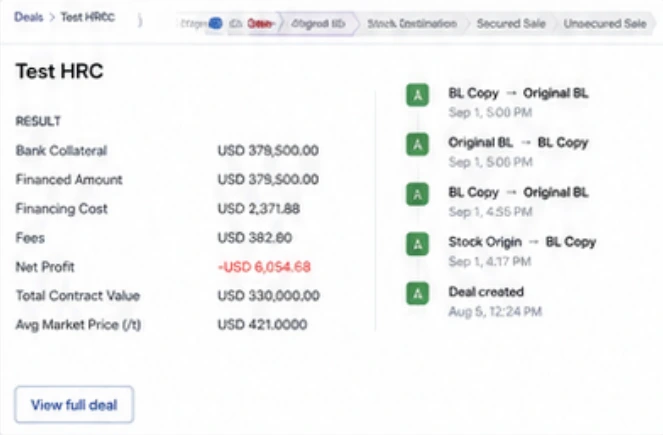
Task: Click the Avg Market Price label
Action: pos(78,325)
